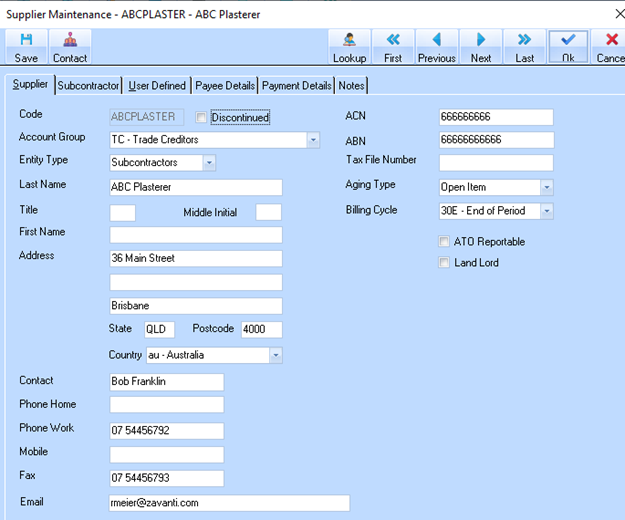Expand the Account Group dropdown
The height and width of the screenshot is (520, 625).
tap(313, 140)
